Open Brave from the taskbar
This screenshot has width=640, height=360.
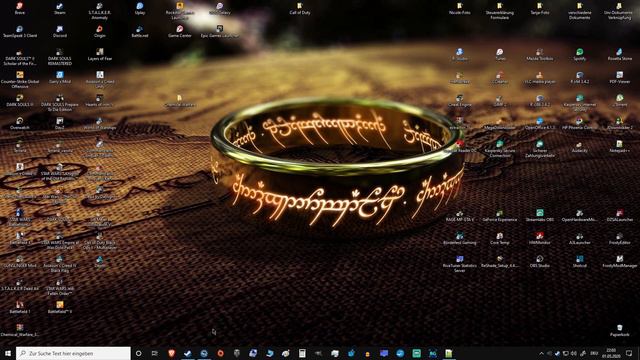171,353
